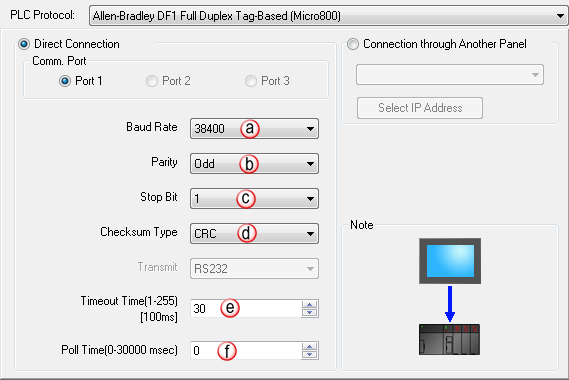
Task: Click the blue HMI panel screen icon
Action: [x=450, y=261]
